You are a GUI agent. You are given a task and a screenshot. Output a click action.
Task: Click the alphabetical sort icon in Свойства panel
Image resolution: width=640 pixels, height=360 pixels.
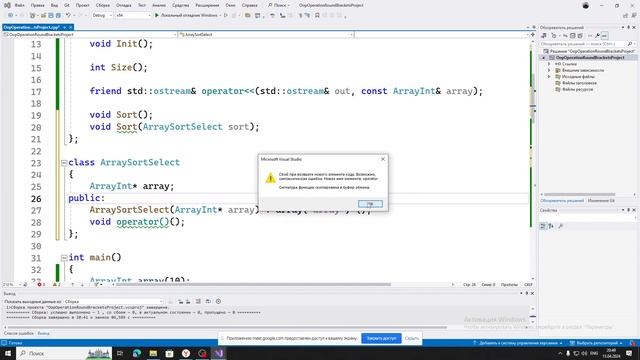(x=551, y=226)
